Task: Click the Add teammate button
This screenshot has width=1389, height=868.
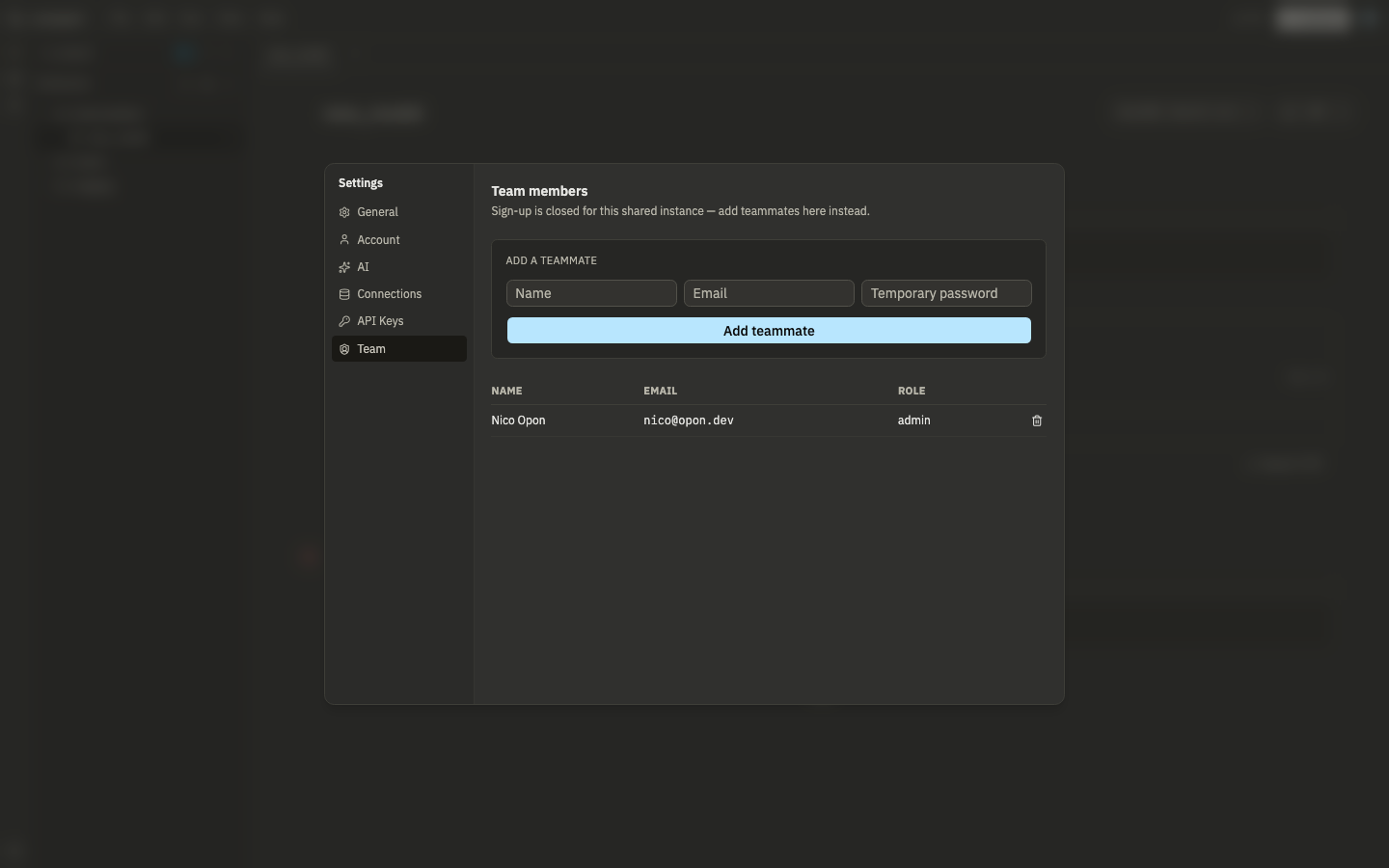Action: pyautogui.click(x=769, y=331)
